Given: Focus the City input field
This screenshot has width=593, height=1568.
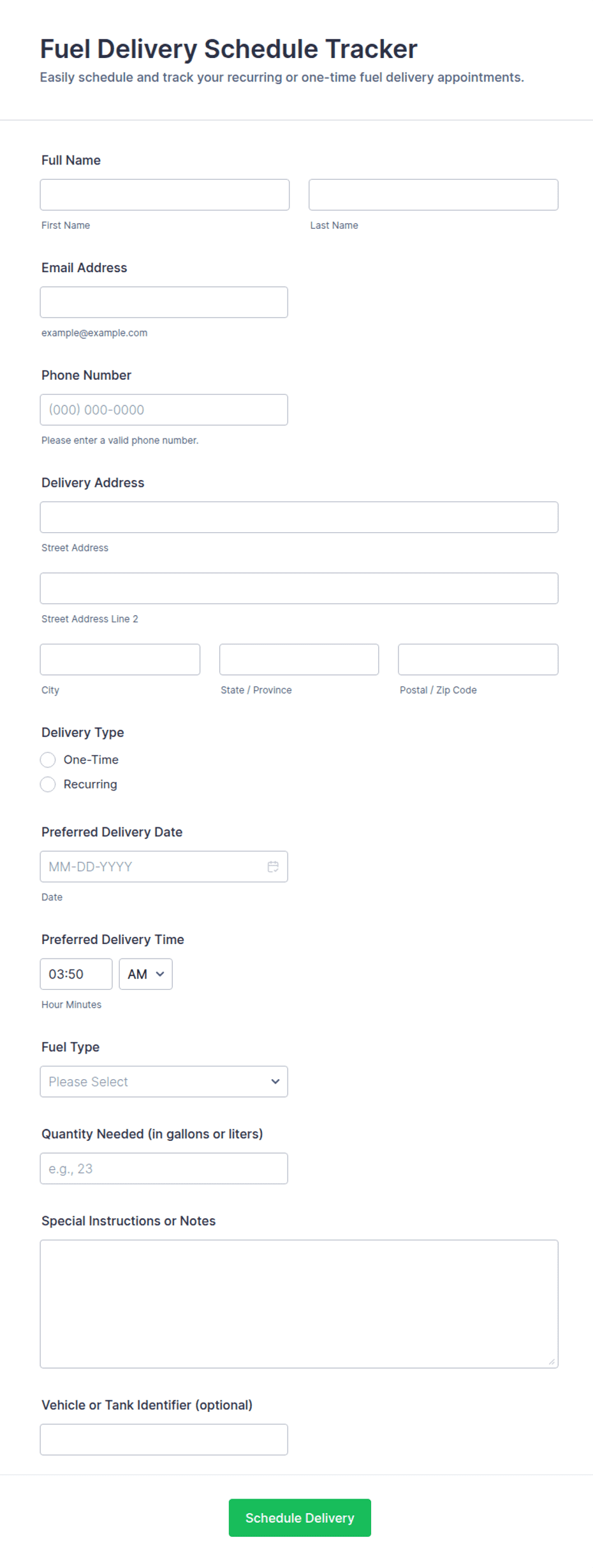Looking at the screenshot, I should [120, 659].
